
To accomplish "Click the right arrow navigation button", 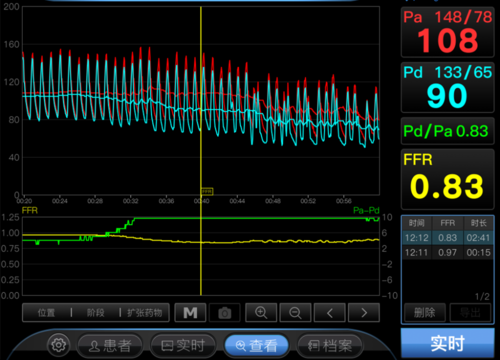I will point(364,313).
